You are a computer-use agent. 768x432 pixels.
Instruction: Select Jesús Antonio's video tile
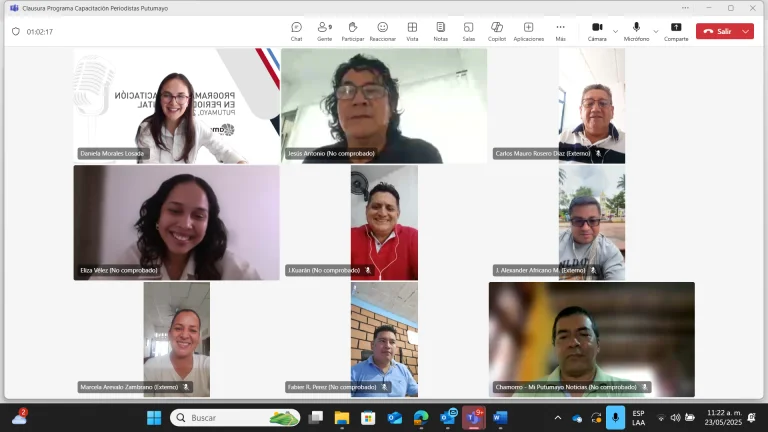tap(384, 106)
